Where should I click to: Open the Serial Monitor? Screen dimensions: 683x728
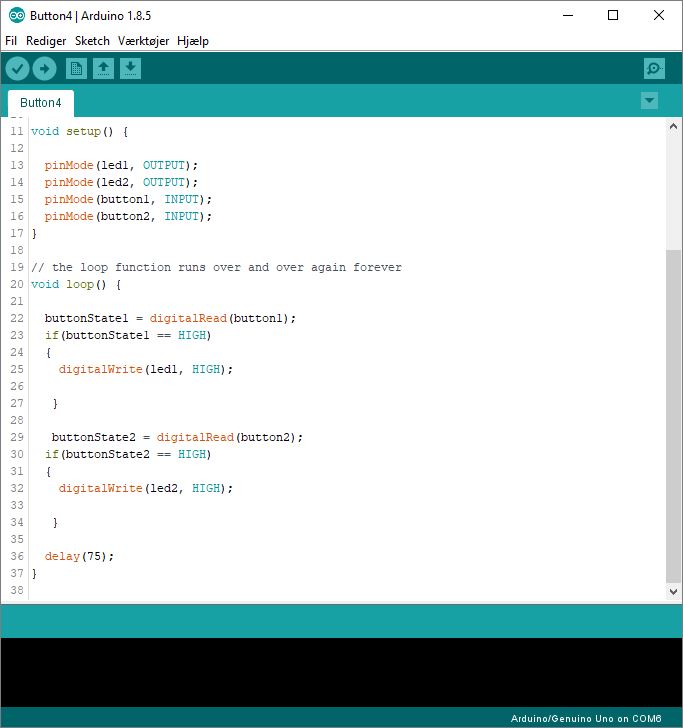[654, 69]
